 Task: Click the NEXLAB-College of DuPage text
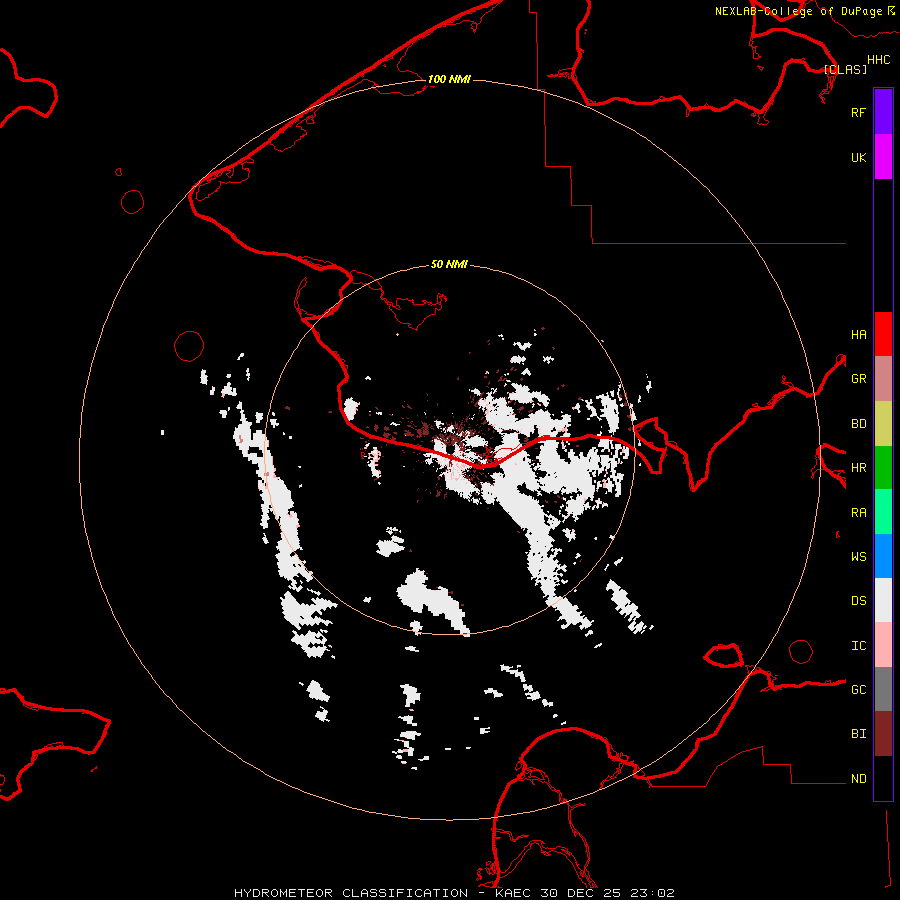[798, 11]
